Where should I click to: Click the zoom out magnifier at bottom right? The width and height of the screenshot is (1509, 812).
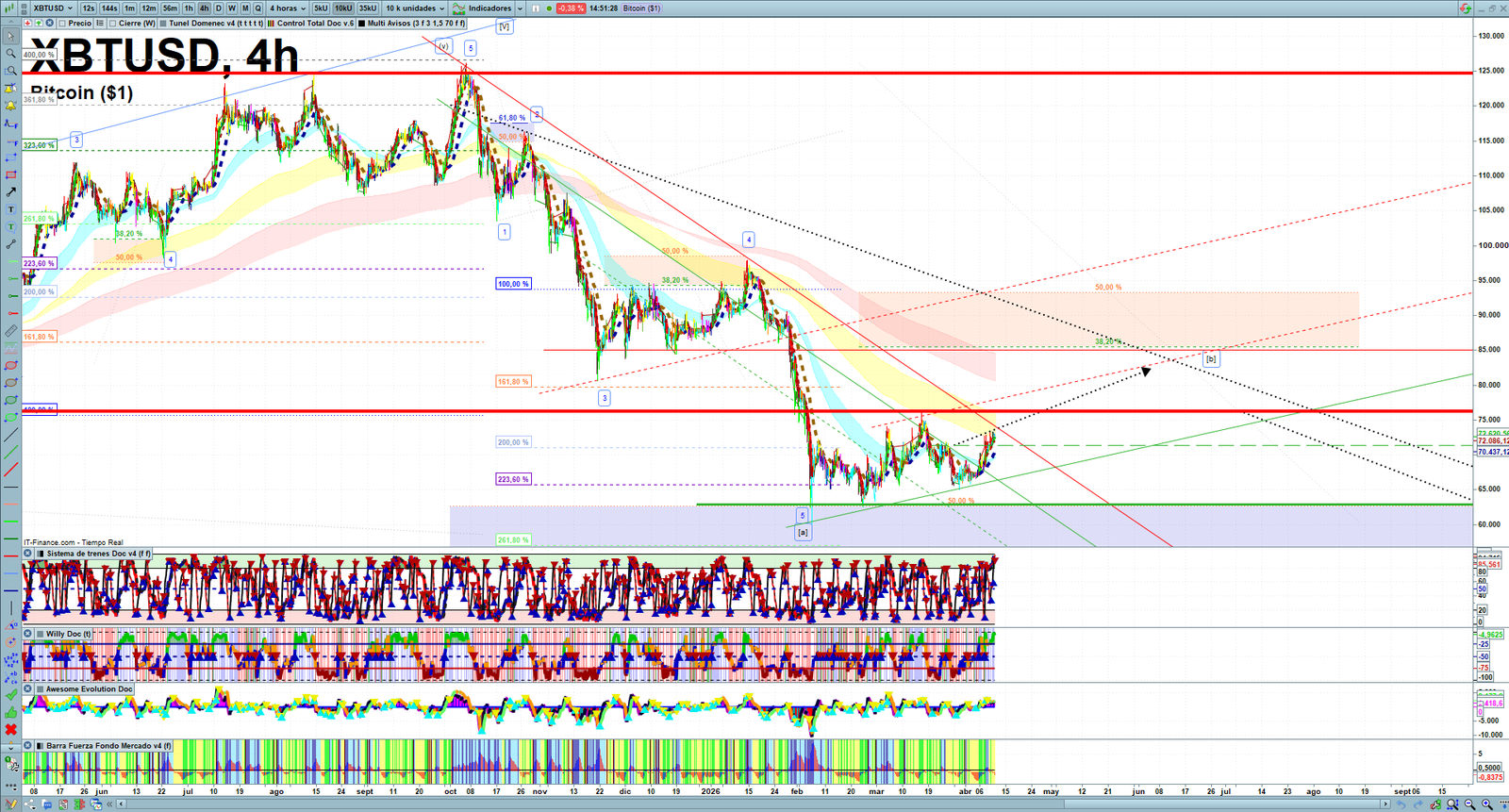pos(1469,804)
